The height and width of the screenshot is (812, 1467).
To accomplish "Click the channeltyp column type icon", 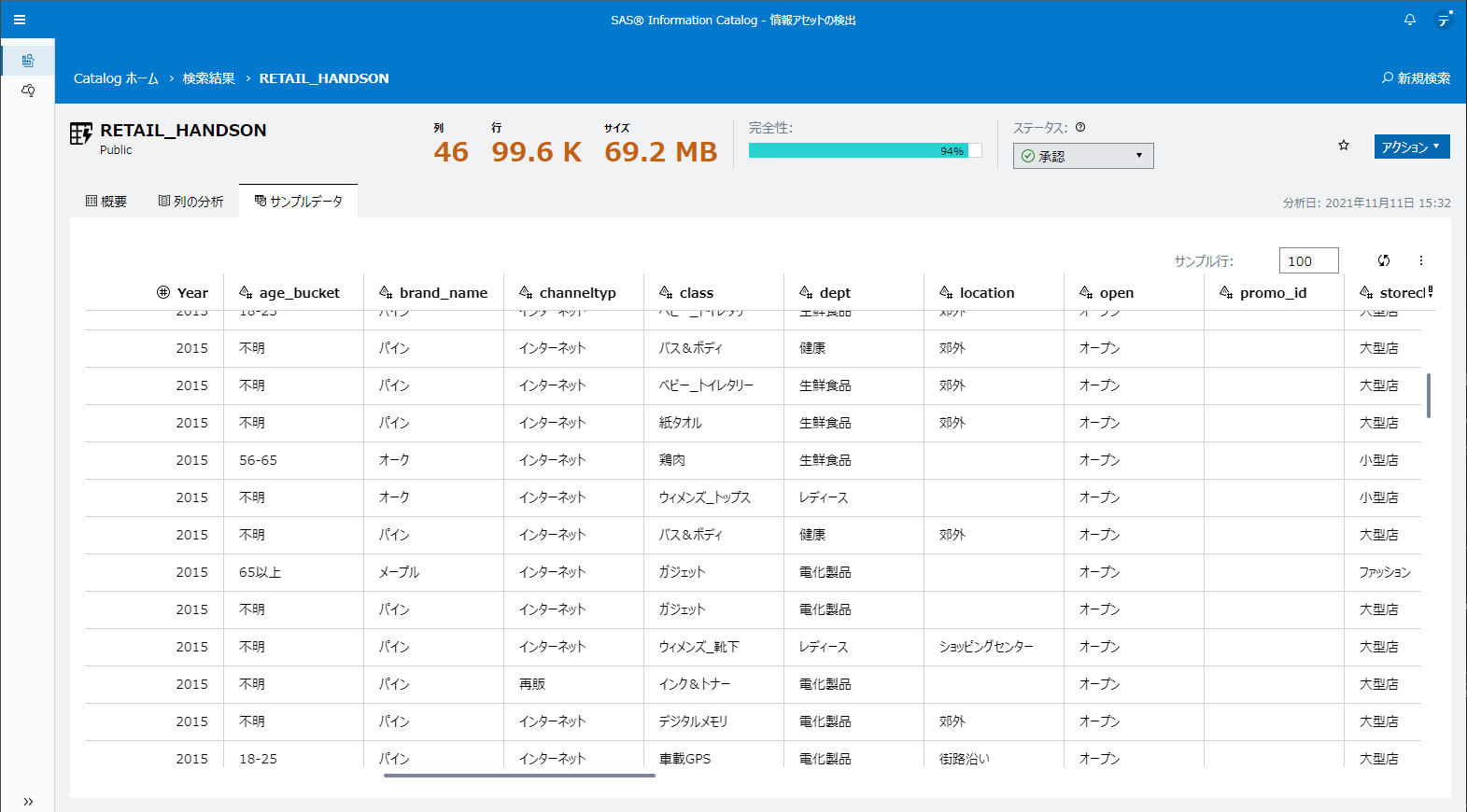I will [526, 292].
